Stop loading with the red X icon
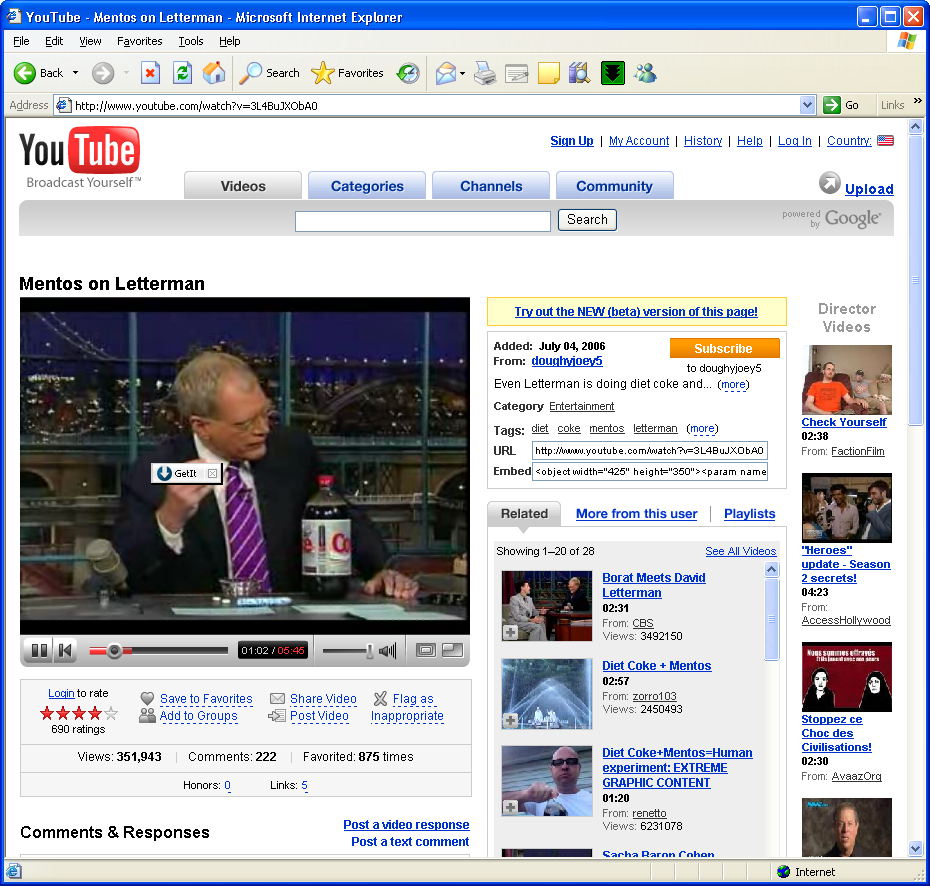Image resolution: width=930 pixels, height=886 pixels. (150, 74)
